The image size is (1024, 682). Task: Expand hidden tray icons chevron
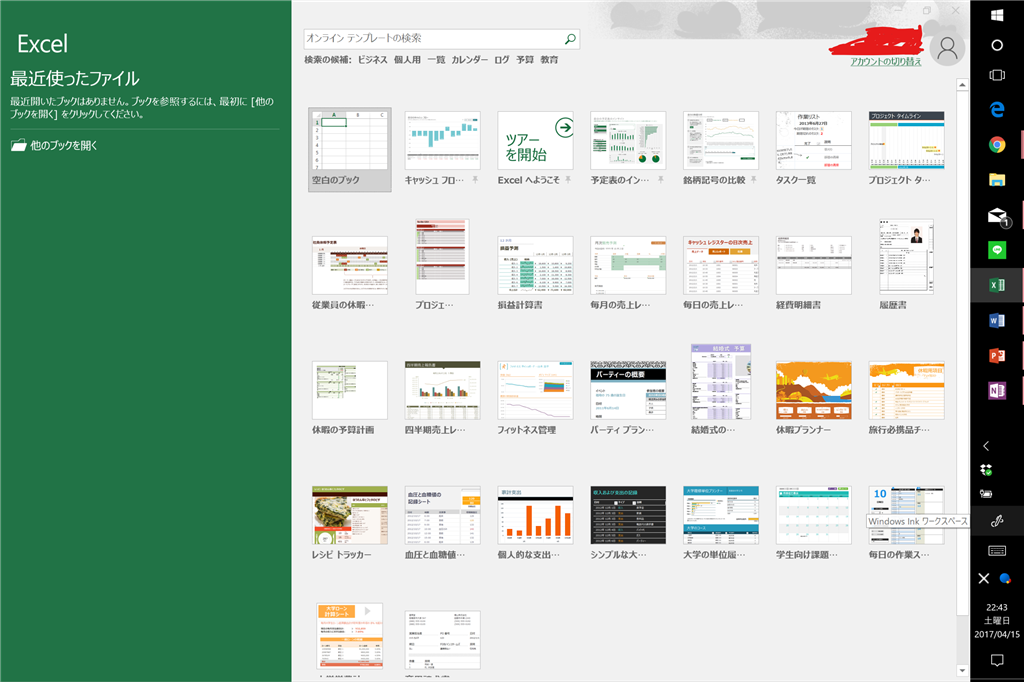(x=986, y=446)
